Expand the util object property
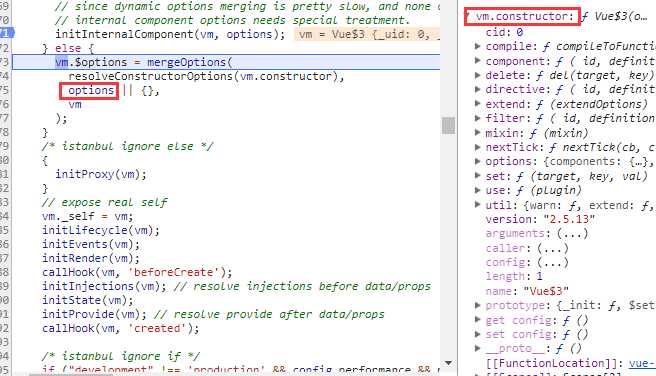 click(x=477, y=205)
